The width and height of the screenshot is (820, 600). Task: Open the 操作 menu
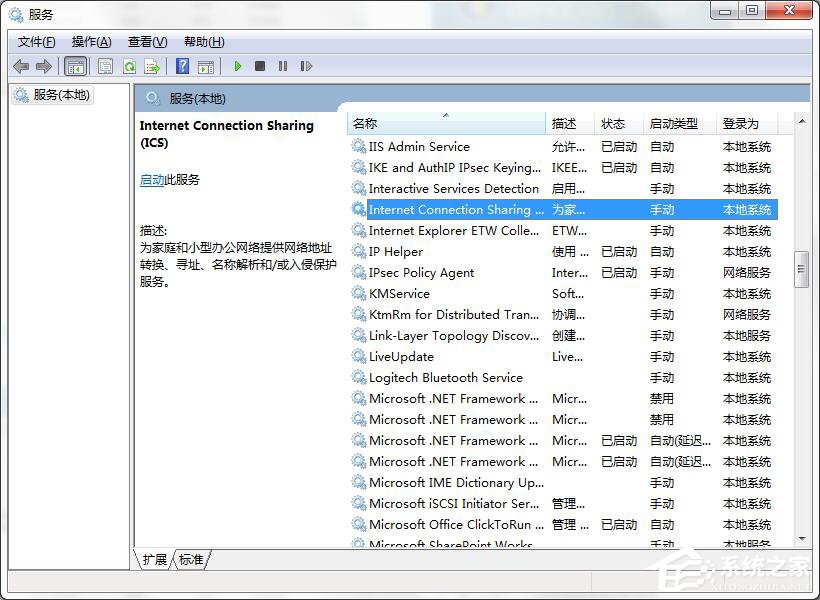click(91, 42)
